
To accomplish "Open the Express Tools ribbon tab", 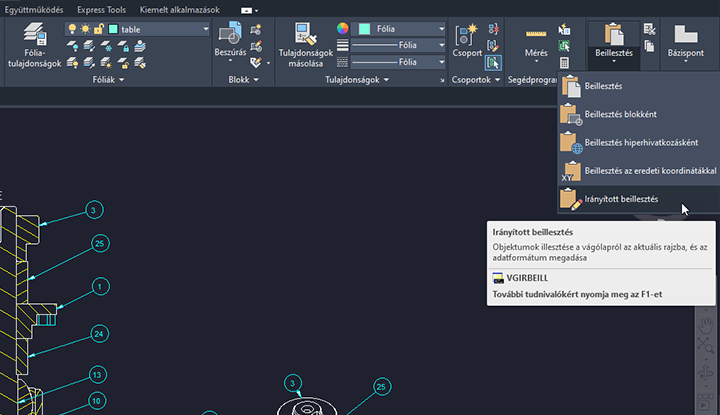I will [101, 10].
